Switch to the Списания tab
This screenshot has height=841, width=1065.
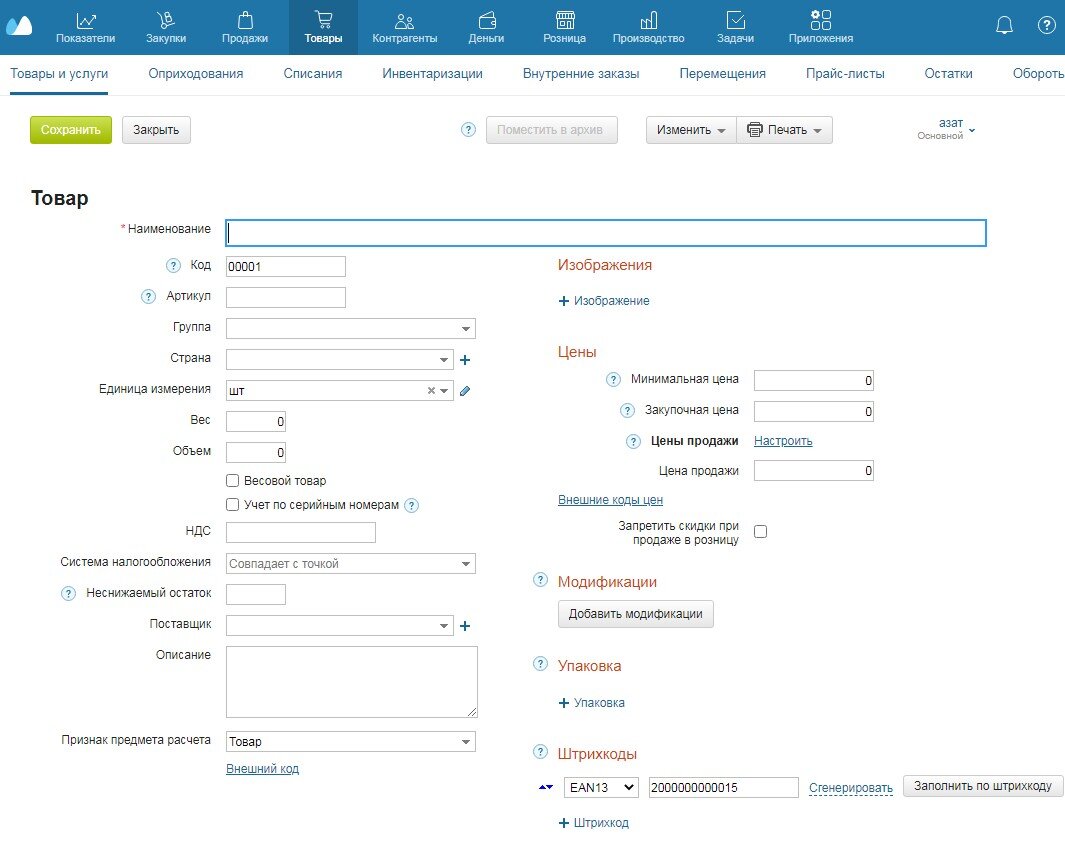click(313, 73)
